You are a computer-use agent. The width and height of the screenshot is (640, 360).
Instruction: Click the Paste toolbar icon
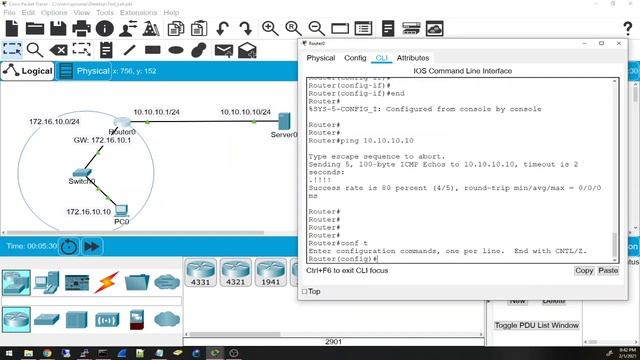[x=199, y=29]
